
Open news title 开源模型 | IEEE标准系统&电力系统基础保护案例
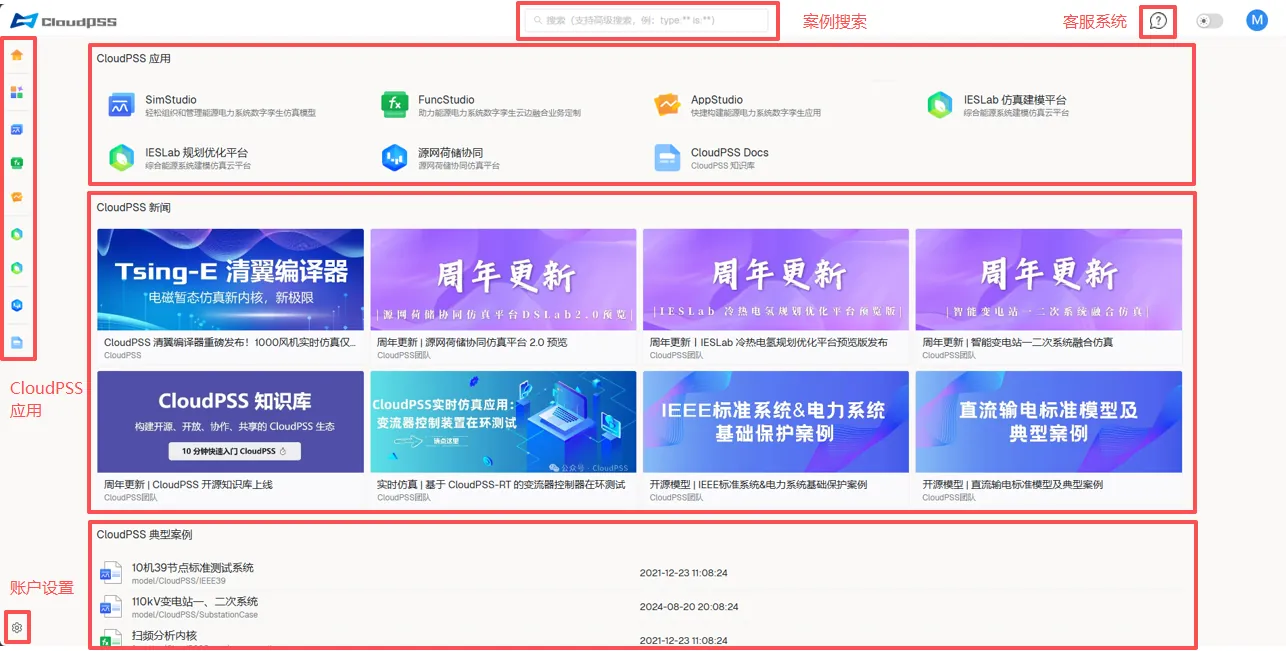pos(759,485)
